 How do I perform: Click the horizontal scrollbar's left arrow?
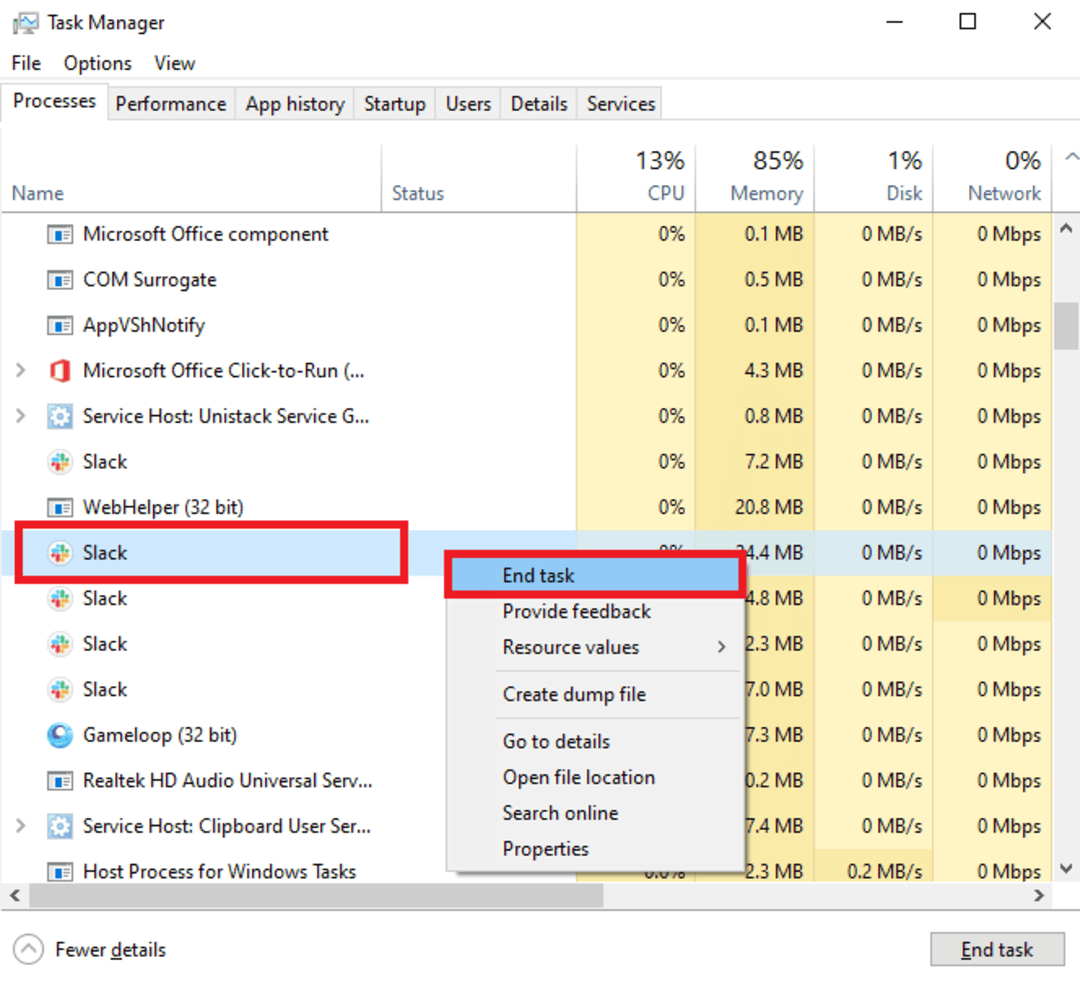tap(14, 895)
